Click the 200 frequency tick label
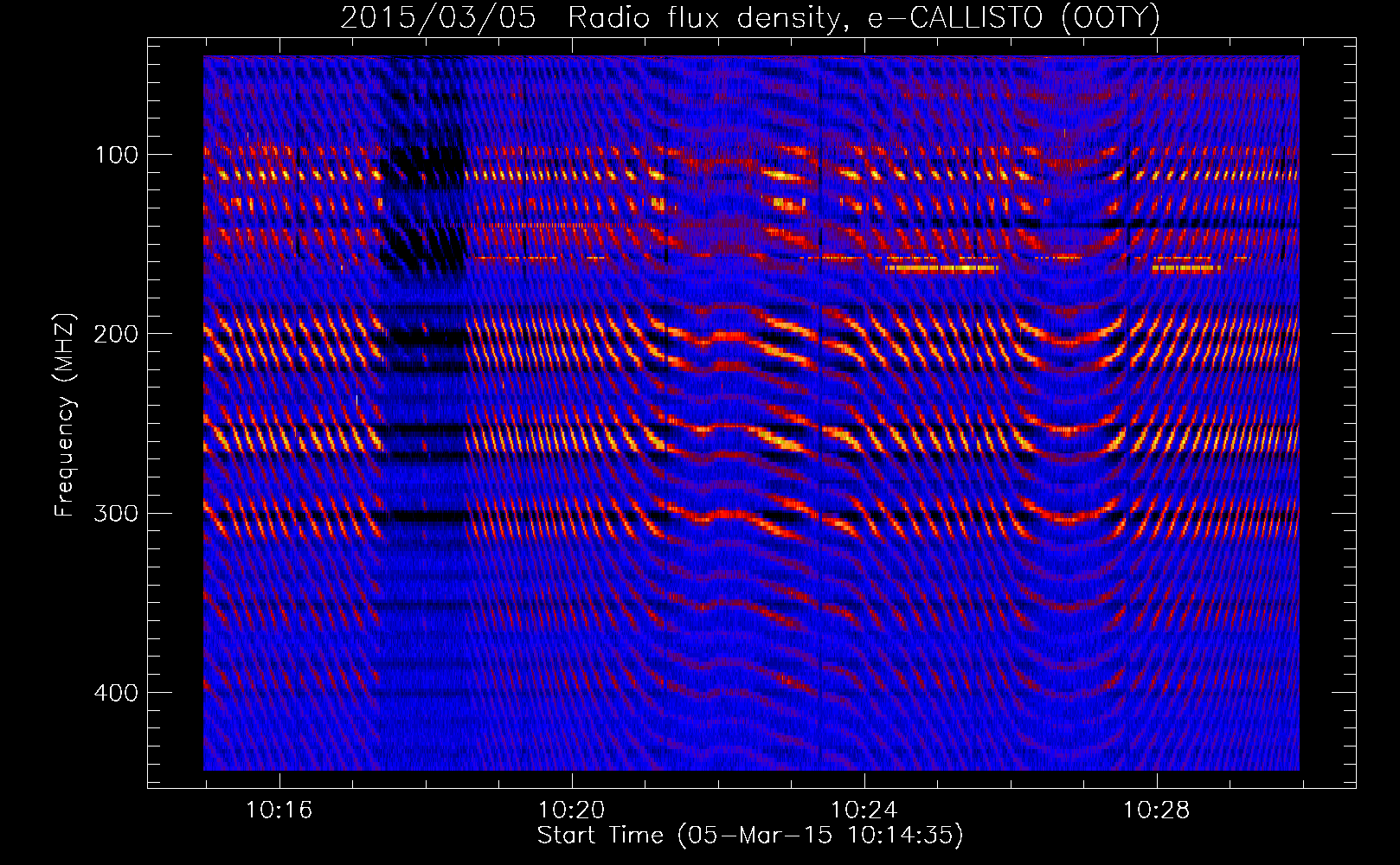The image size is (1400, 865). click(117, 334)
